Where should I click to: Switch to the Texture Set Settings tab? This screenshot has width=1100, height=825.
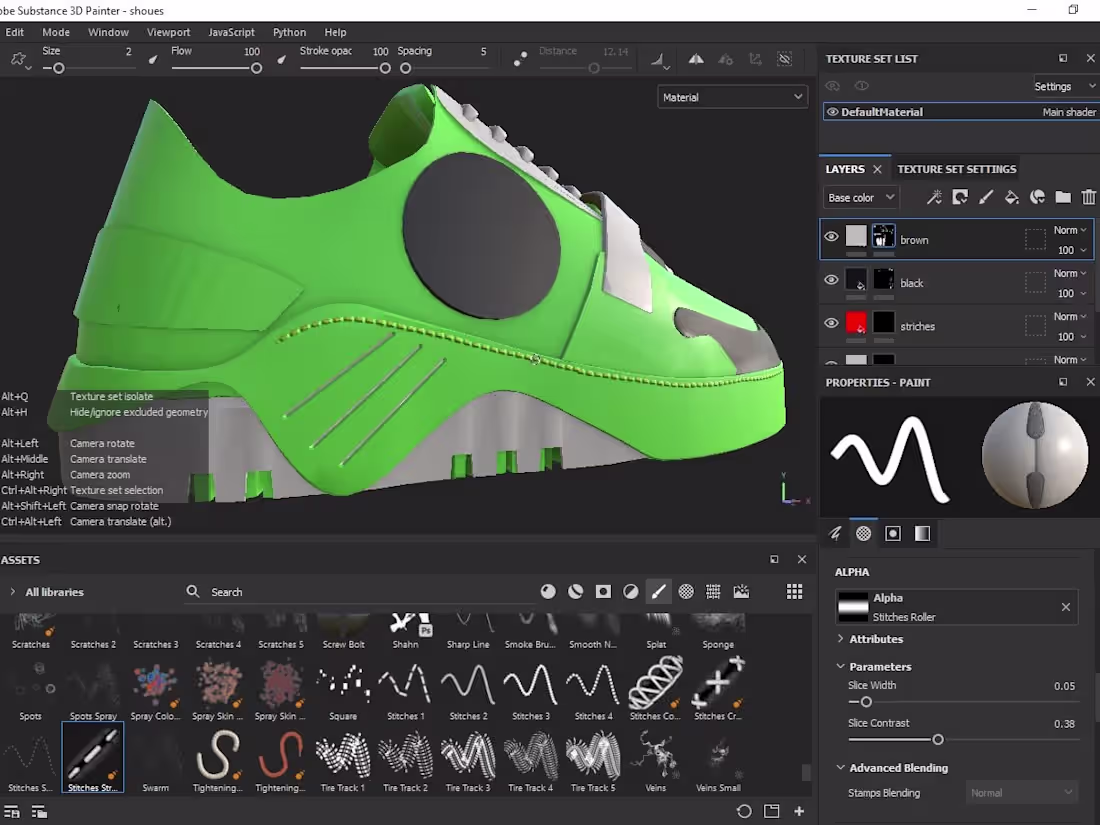(x=956, y=169)
